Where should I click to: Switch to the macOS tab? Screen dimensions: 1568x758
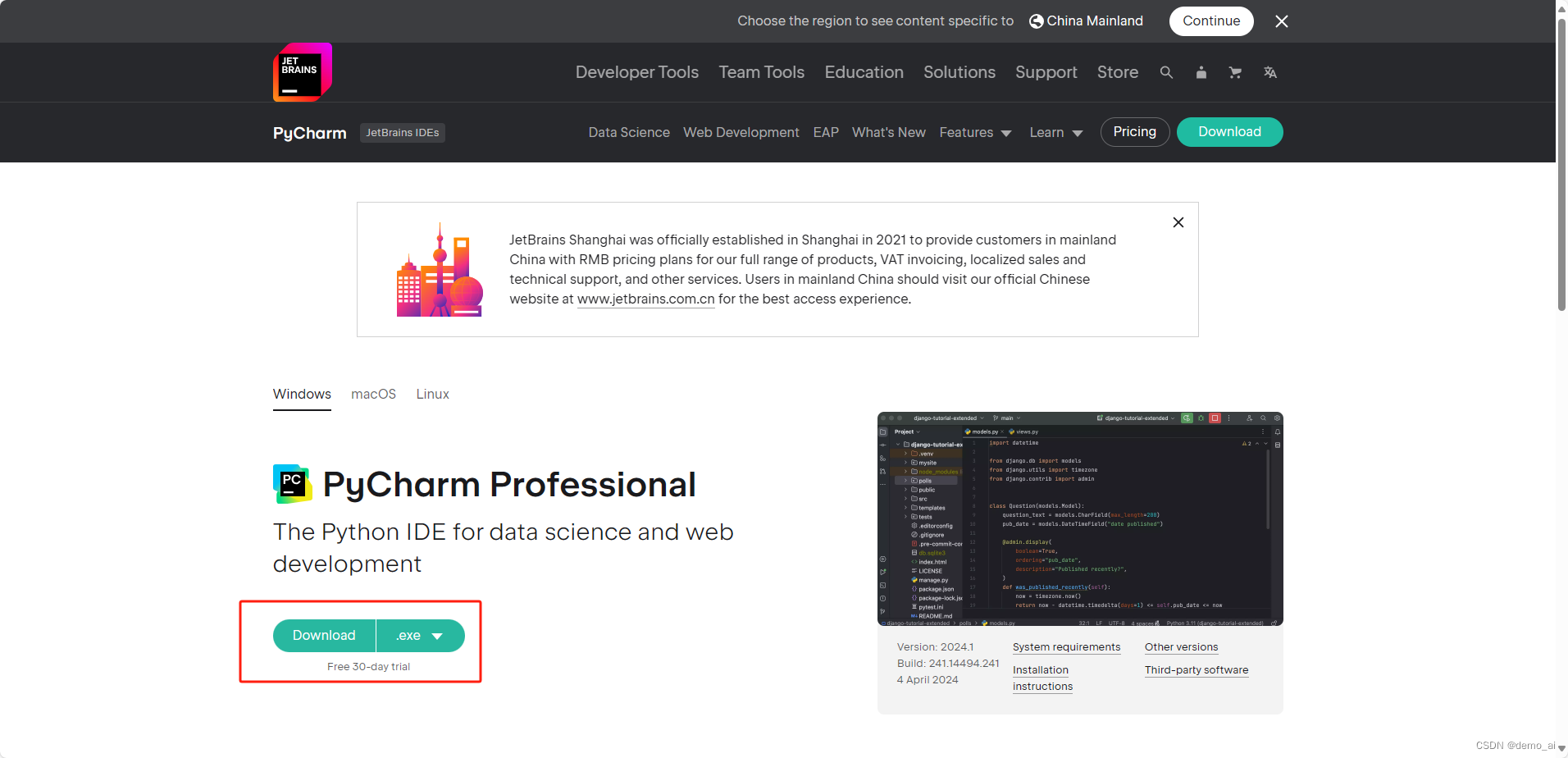click(x=374, y=395)
